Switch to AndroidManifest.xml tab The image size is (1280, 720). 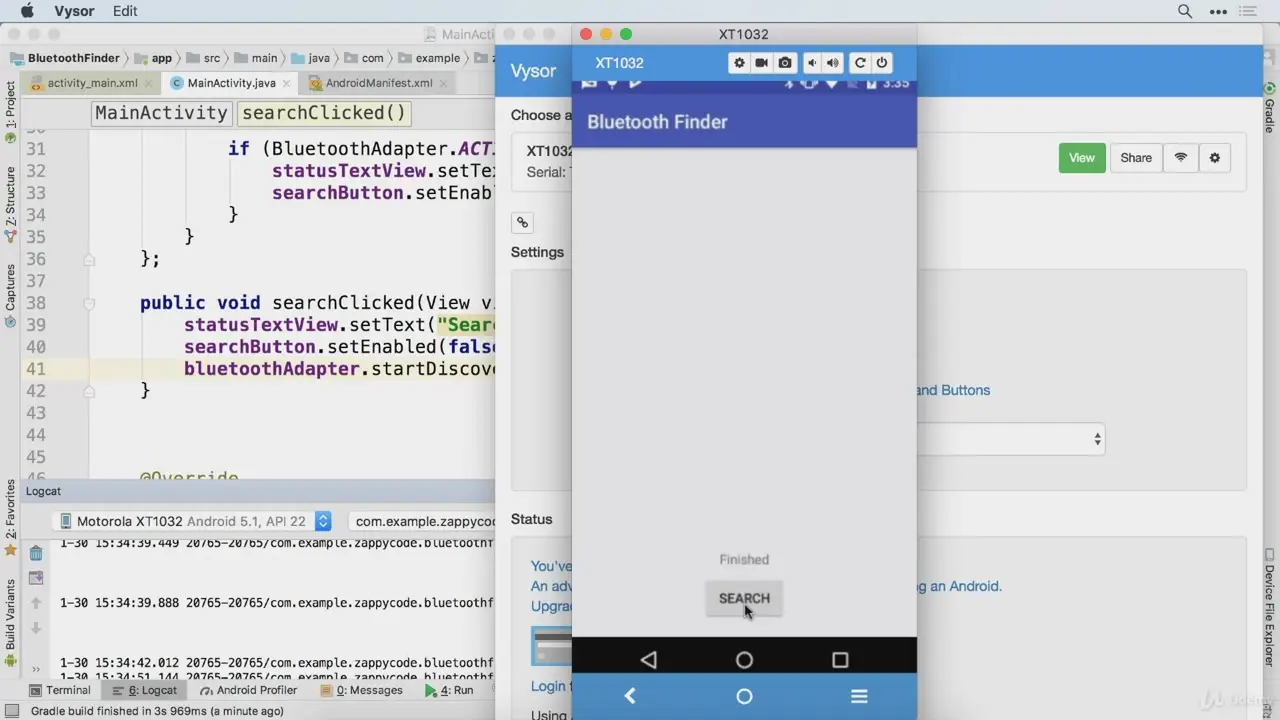379,83
